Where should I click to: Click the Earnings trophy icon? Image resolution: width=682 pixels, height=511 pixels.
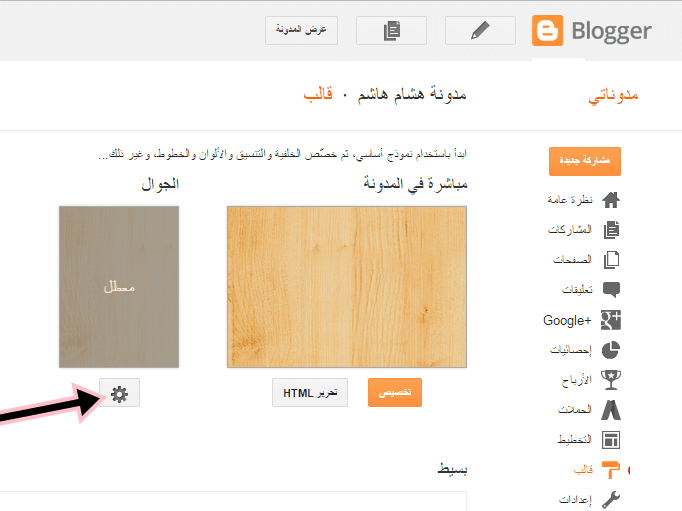[611, 380]
